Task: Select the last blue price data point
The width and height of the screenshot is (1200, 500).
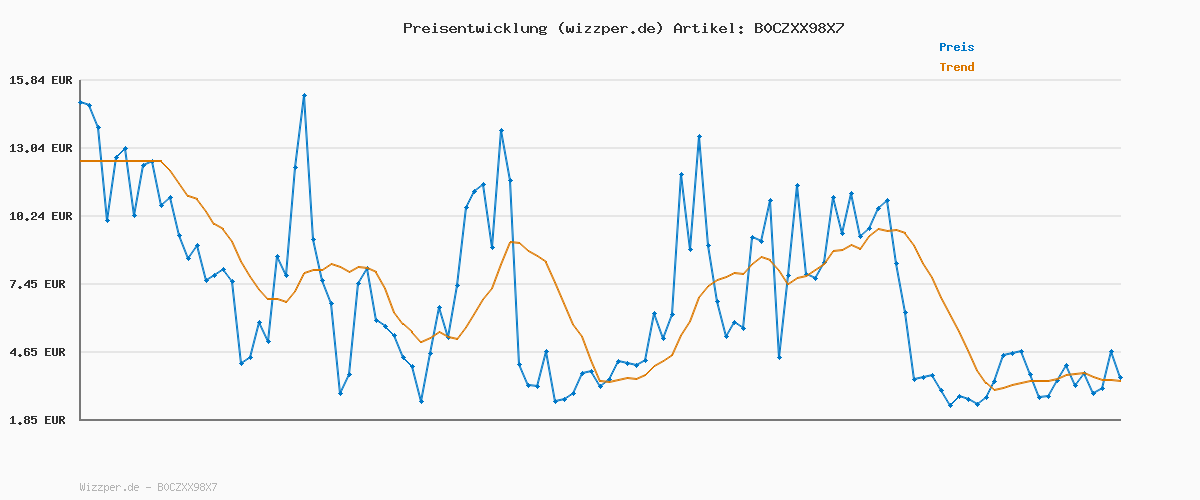Action: [x=1120, y=377]
